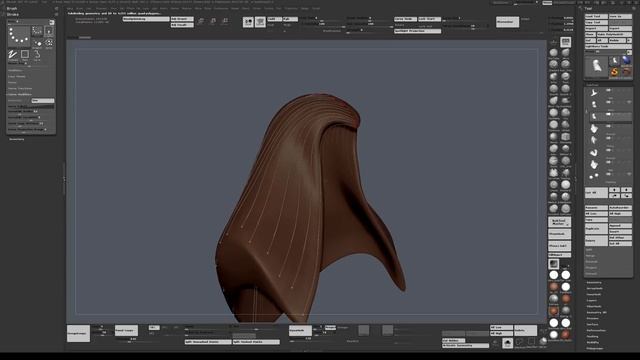Expand the Polygroups subpalette
This screenshot has height=360, width=640.
595,349
